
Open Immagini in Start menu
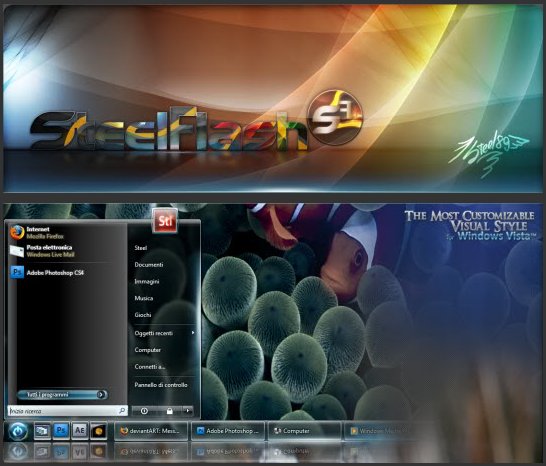click(x=147, y=281)
